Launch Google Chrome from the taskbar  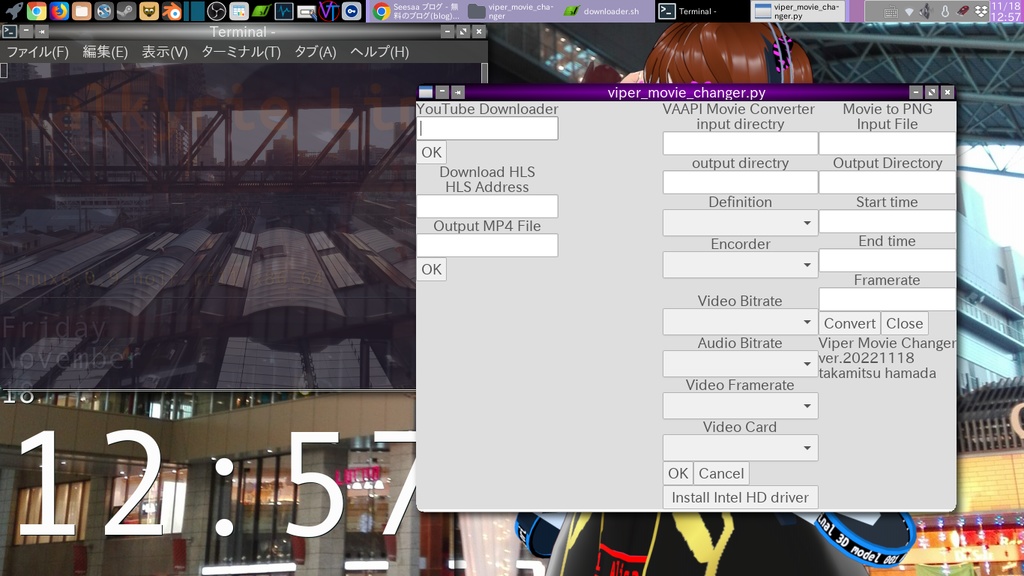pos(36,13)
